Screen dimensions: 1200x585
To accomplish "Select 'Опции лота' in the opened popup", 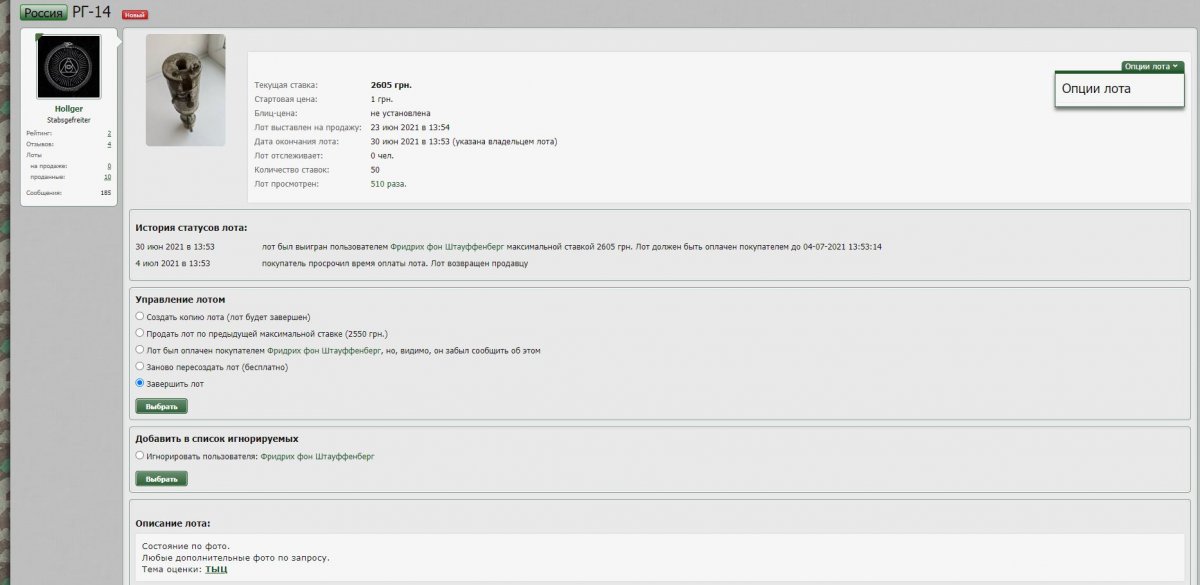I will [1096, 89].
